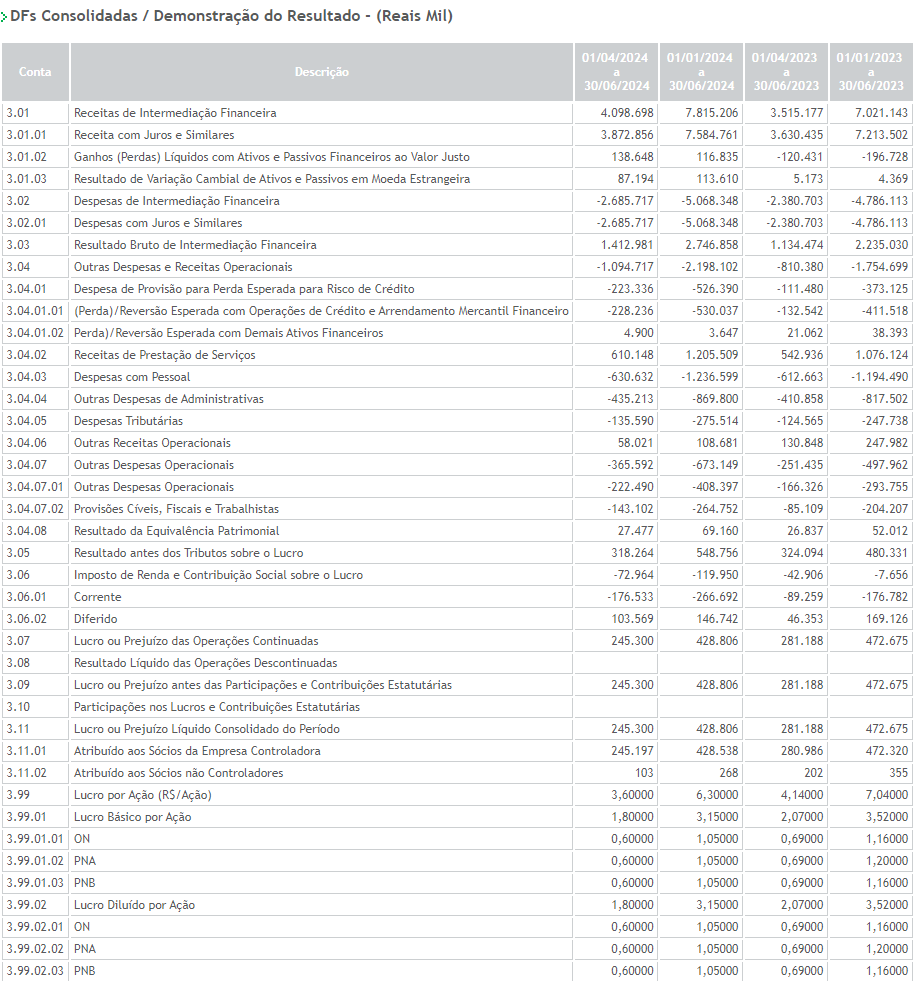Click Lucro por Ação (R$/Ação) label

click(143, 795)
